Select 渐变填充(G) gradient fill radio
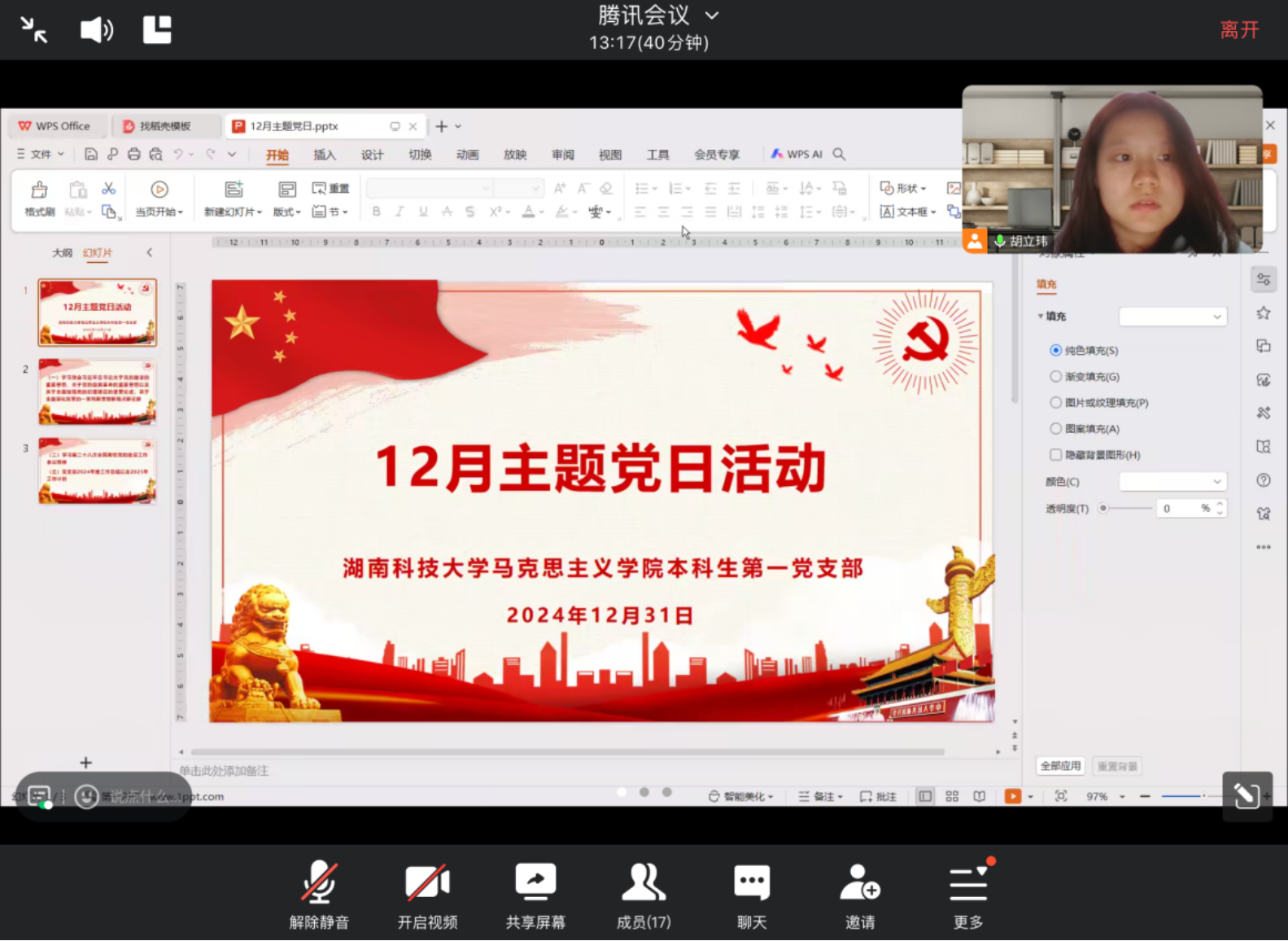Screen dimensions: 1288x941 1056,376
